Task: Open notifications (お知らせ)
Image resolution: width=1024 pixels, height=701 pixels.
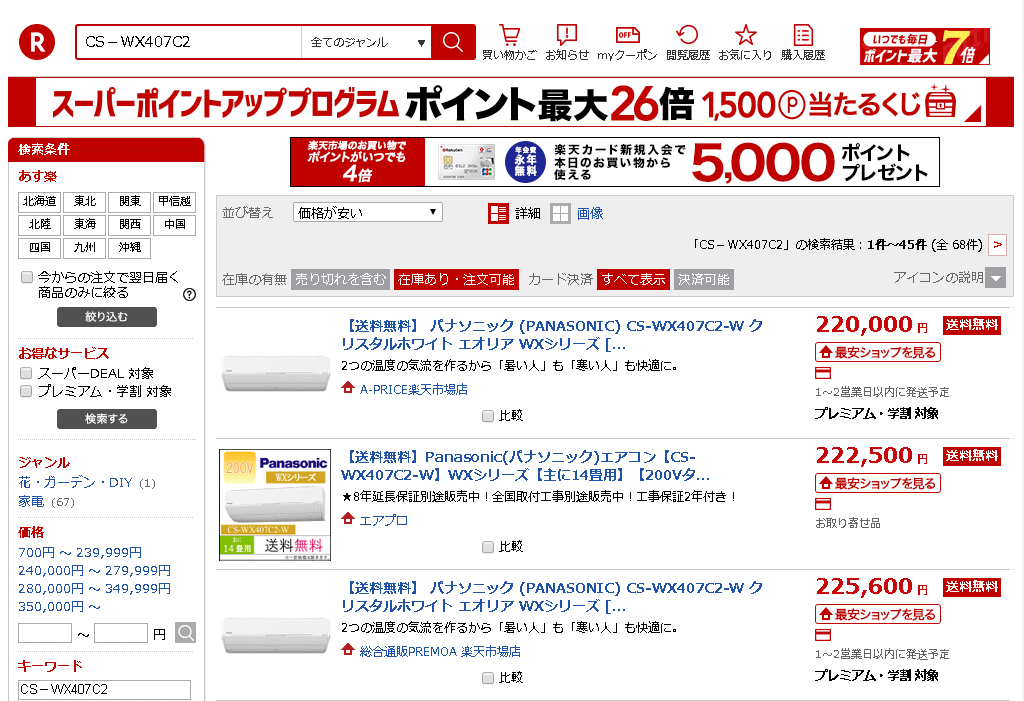Action: (567, 42)
